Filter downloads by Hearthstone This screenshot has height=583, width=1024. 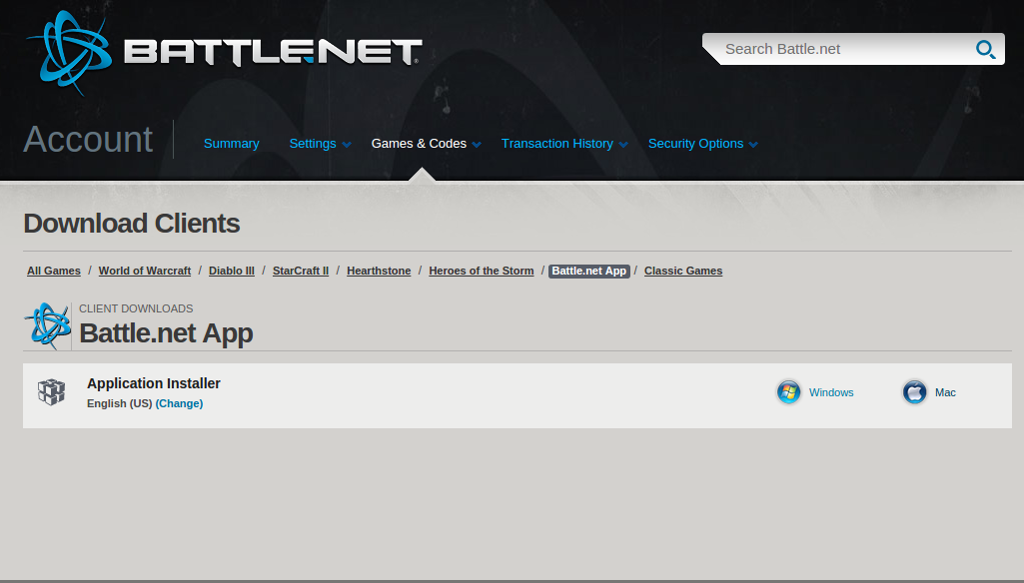point(379,271)
